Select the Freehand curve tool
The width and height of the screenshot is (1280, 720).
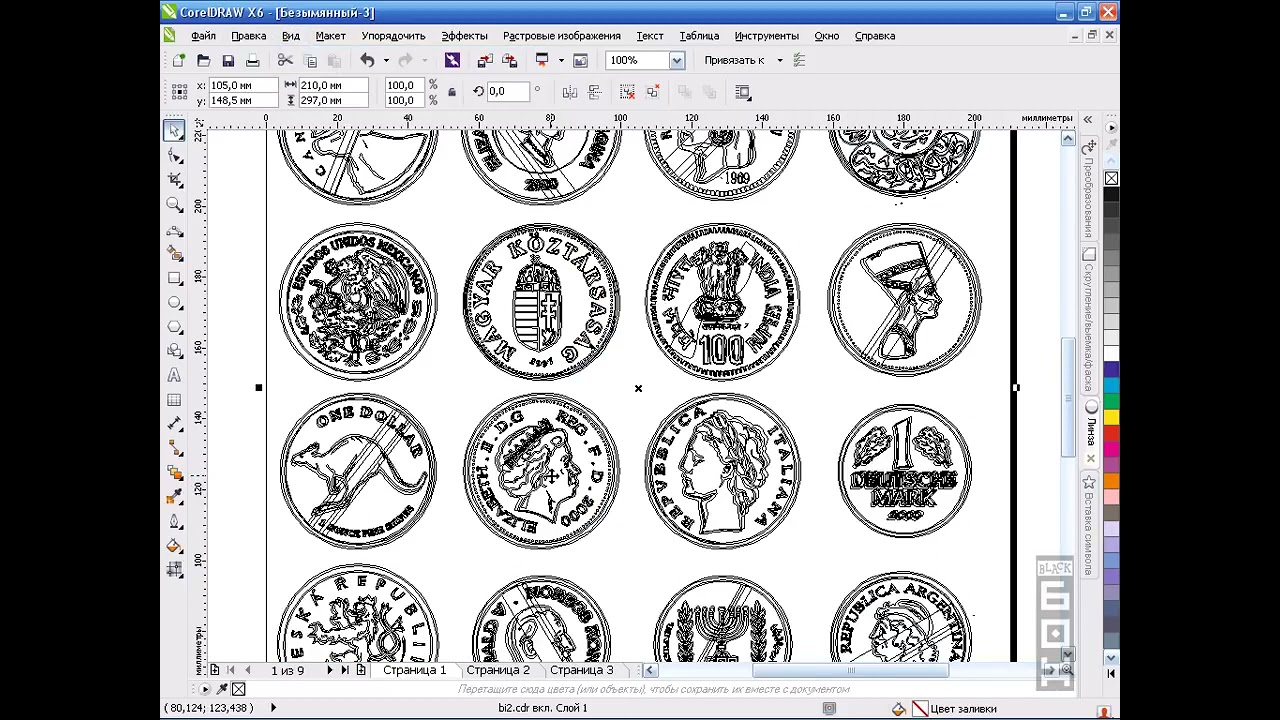coord(175,229)
